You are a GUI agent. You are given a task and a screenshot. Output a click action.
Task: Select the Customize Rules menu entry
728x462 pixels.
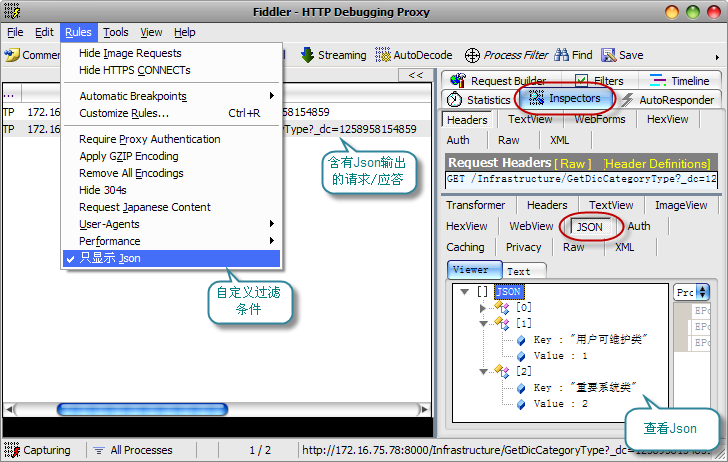124,113
